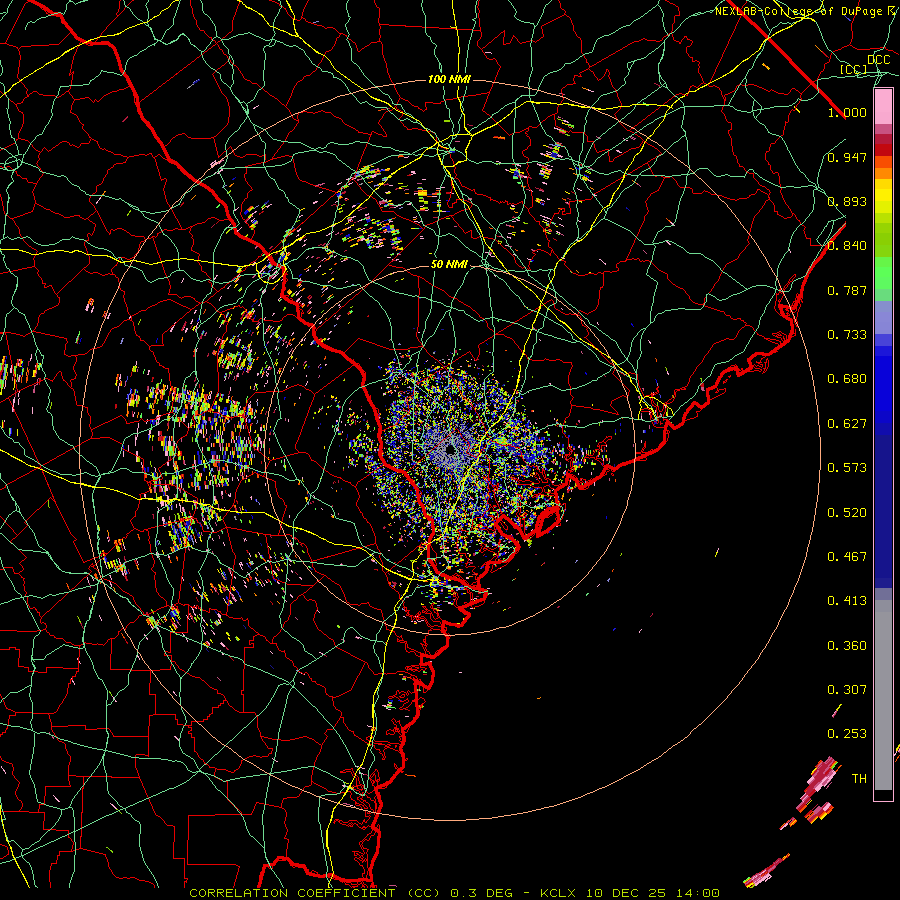Click the TH label beside the color bar
Viewport: 900px width, 900px height.
click(859, 779)
